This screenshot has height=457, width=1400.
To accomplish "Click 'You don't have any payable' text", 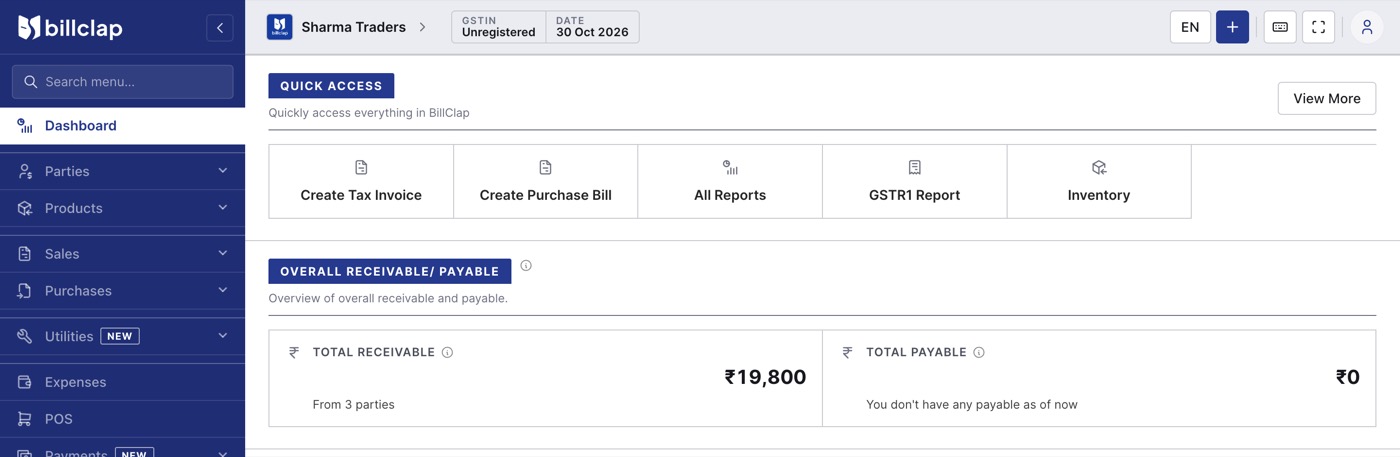I will [972, 405].
